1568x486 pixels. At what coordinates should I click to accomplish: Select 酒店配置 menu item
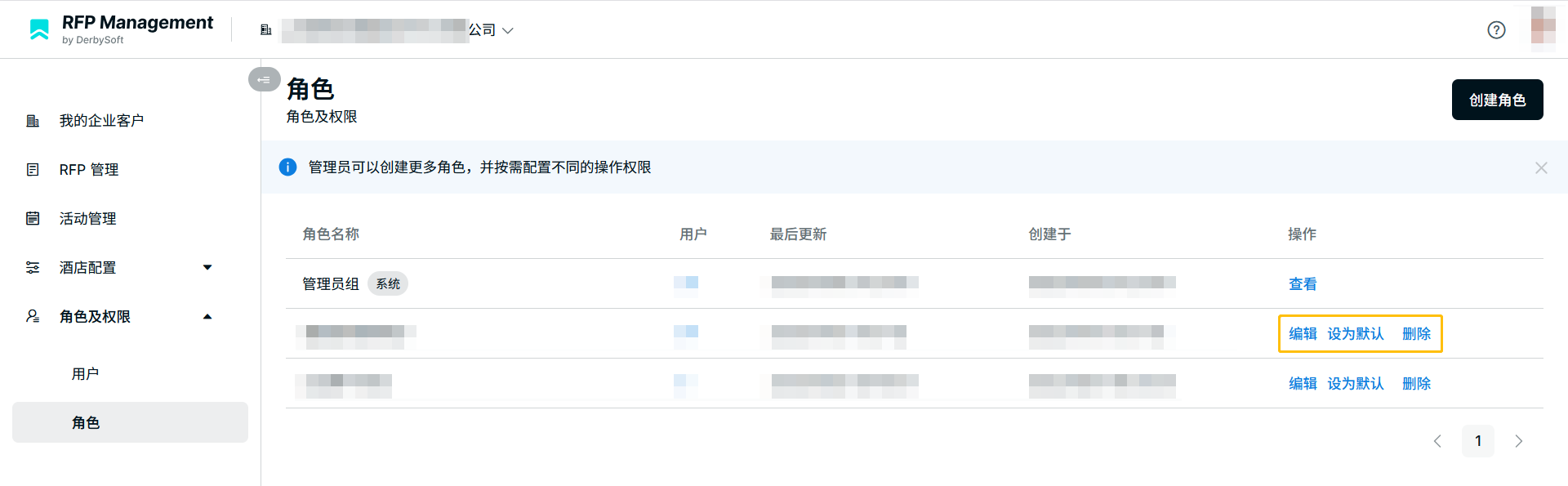[x=87, y=267]
